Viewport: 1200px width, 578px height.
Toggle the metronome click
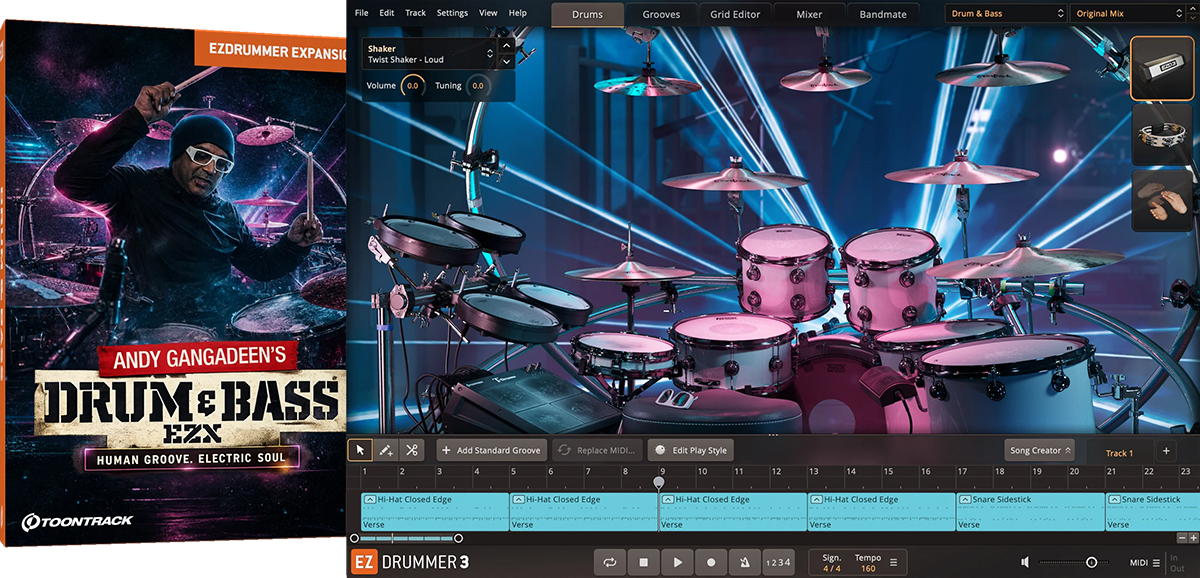click(x=744, y=563)
